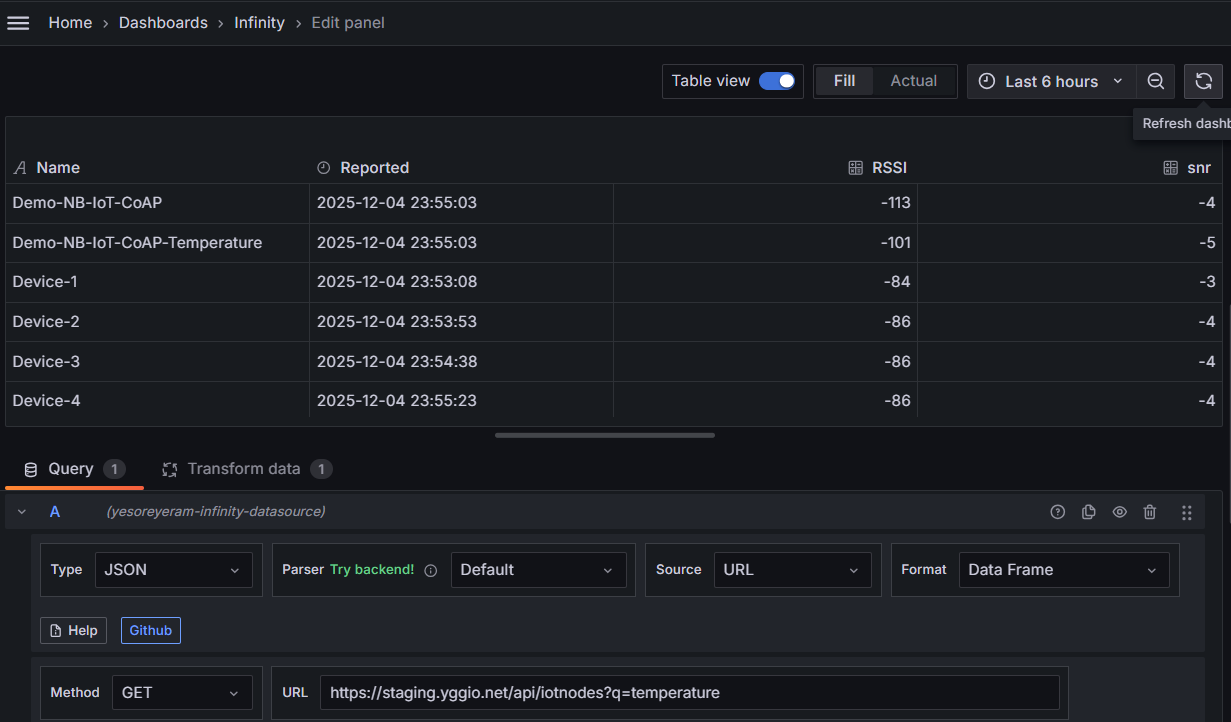Click into the URL input field
Screen dimensions: 1231x722
click(x=688, y=692)
